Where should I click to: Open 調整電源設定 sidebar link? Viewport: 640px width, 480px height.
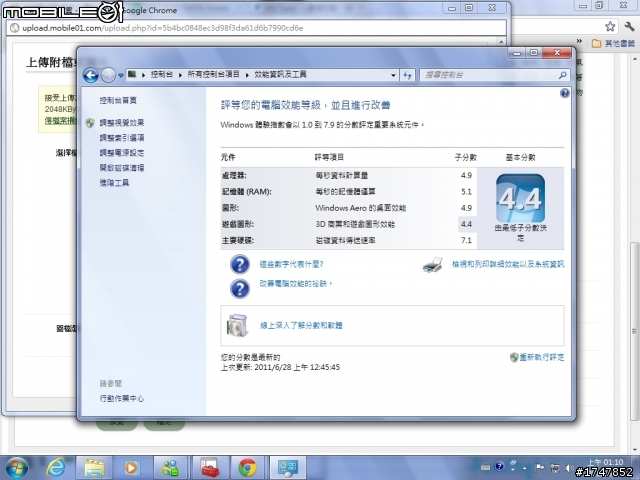tap(122, 153)
